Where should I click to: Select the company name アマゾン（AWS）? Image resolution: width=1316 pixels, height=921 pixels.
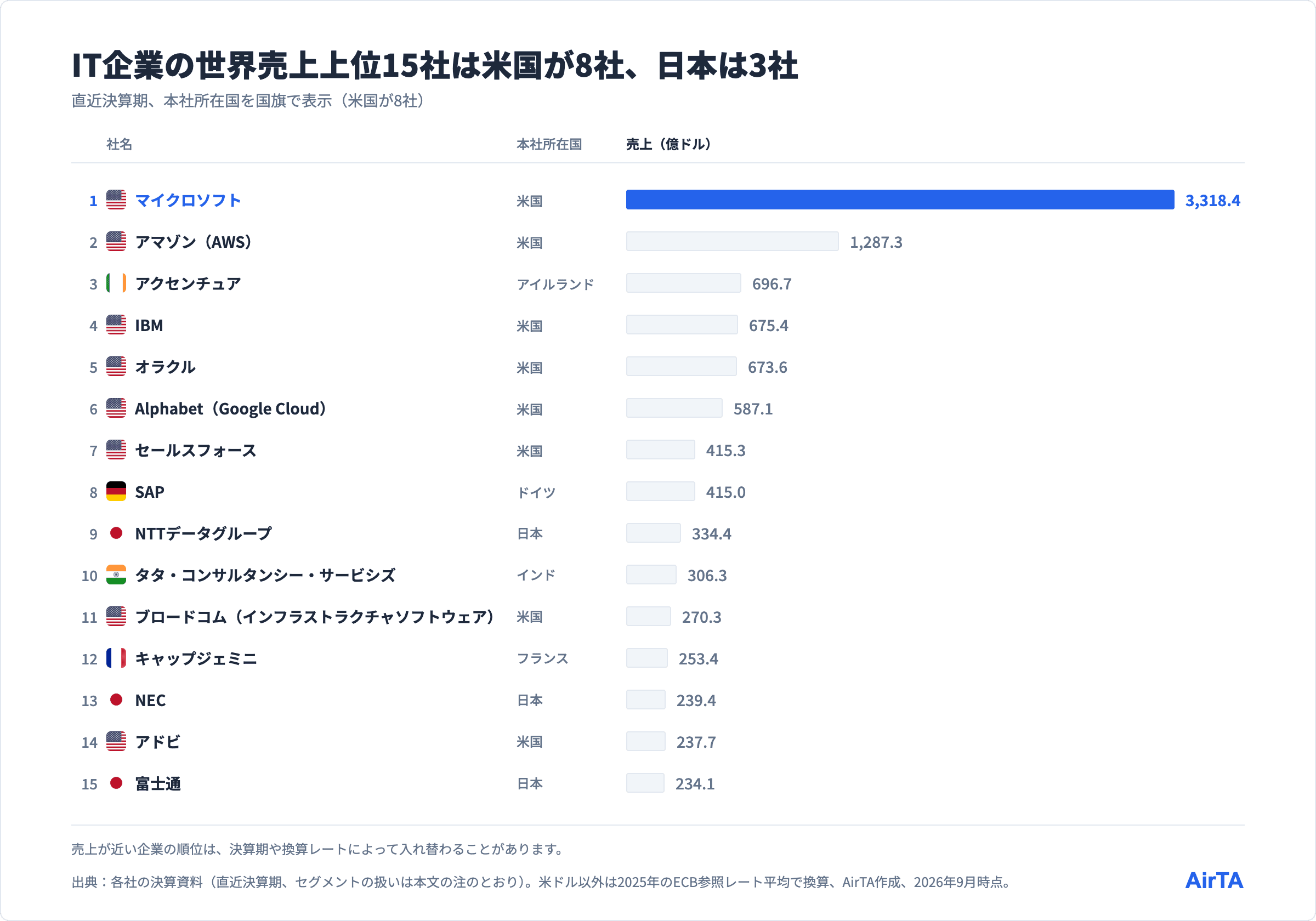click(x=193, y=242)
